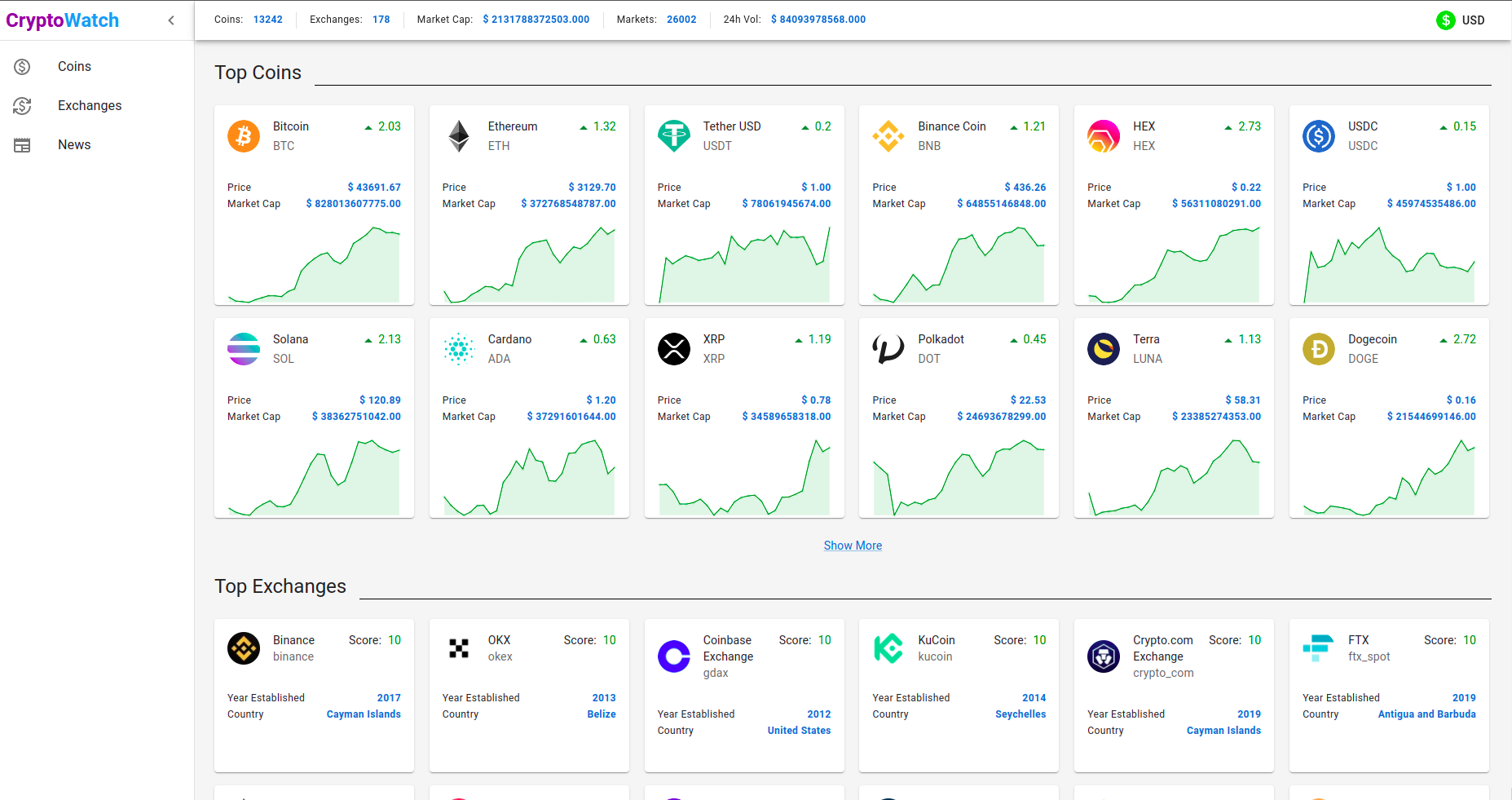The image size is (1512, 800).
Task: Click the HEX coin logo icon
Action: coord(1104,136)
